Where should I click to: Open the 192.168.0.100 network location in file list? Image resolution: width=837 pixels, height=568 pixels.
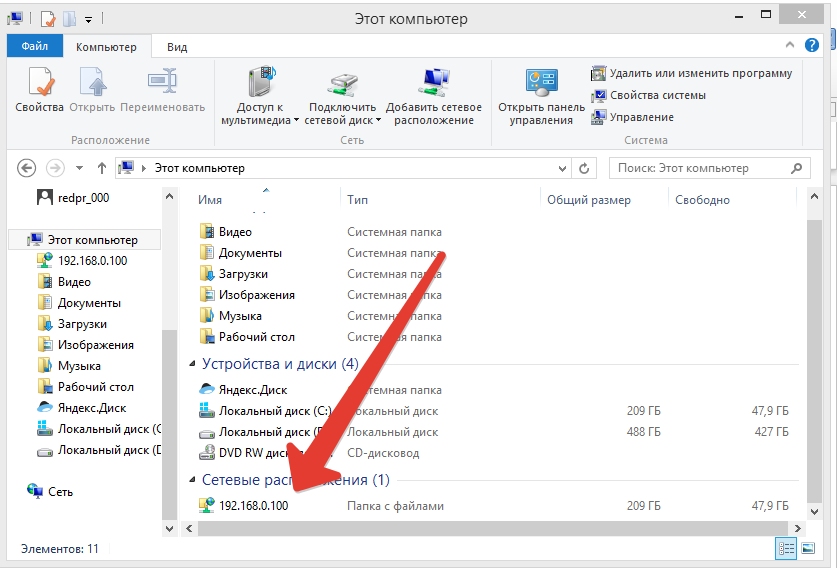[252, 506]
